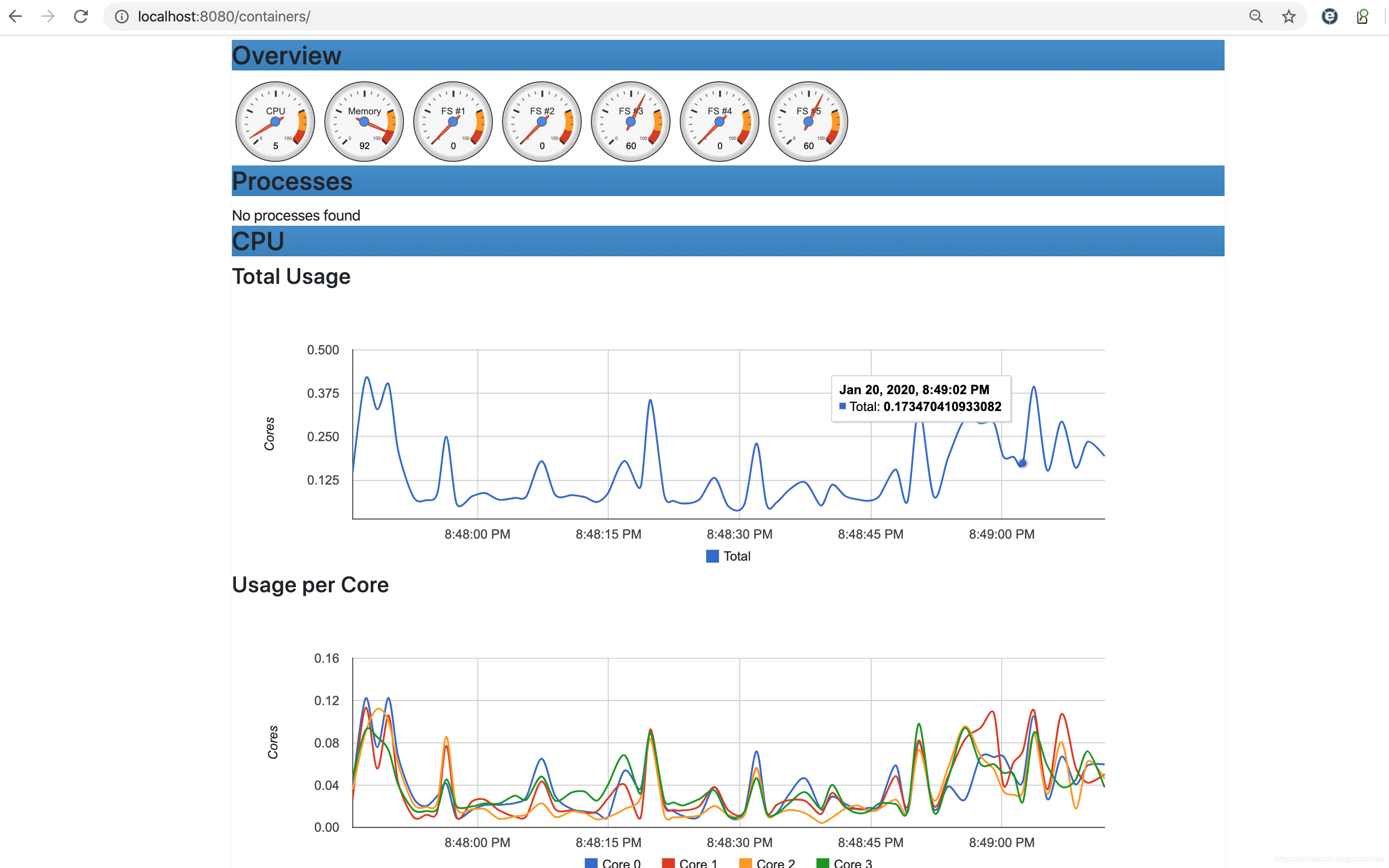
Task: Open the green extension icon at far right
Action: [x=1362, y=17]
